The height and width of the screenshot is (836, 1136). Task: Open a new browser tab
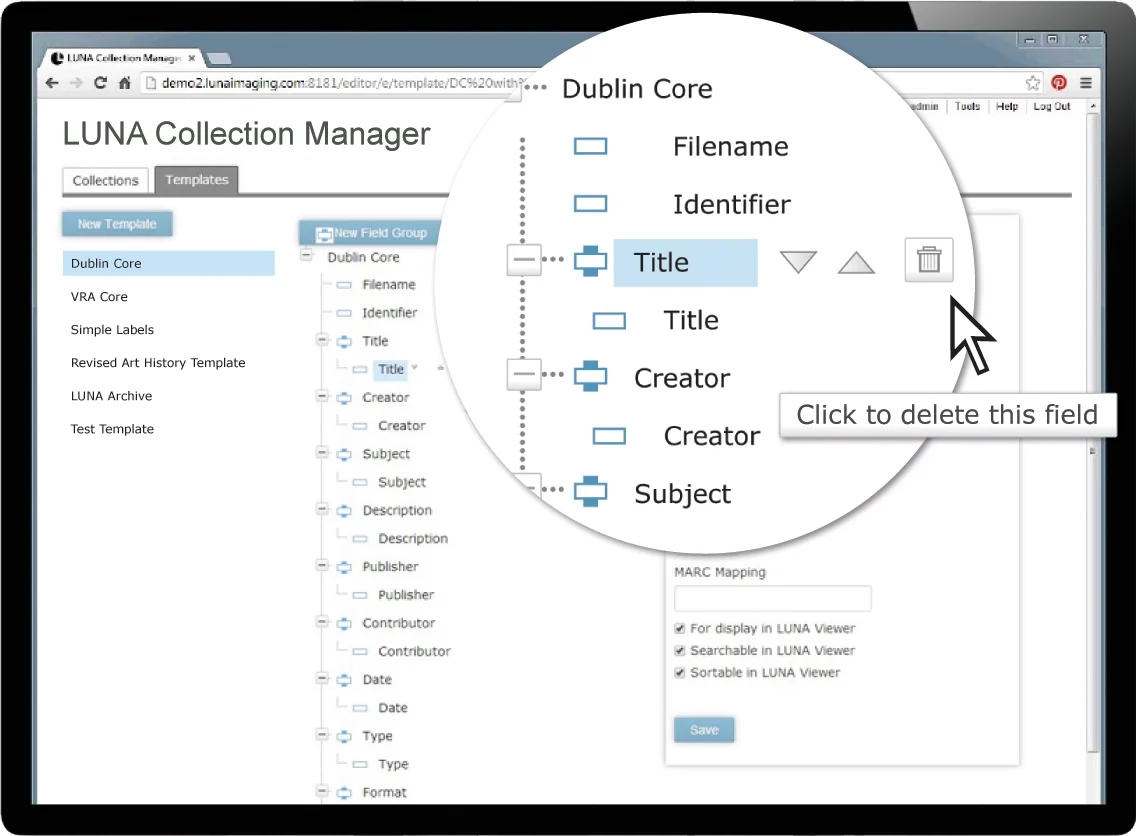coord(220,59)
